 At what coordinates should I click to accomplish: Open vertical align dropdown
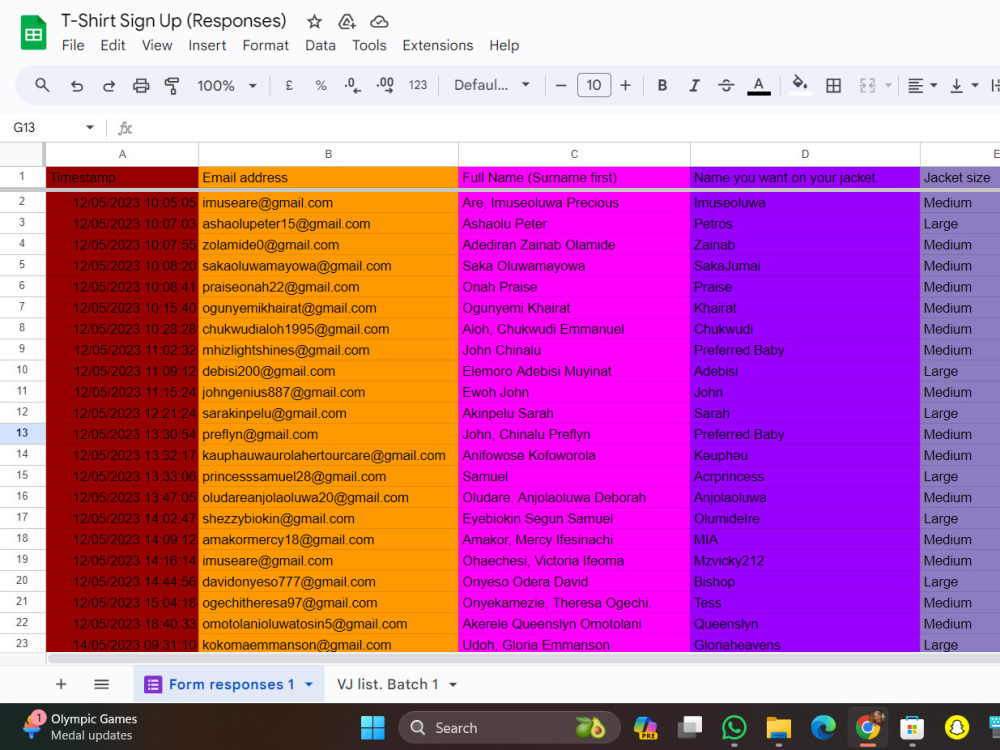pos(964,85)
